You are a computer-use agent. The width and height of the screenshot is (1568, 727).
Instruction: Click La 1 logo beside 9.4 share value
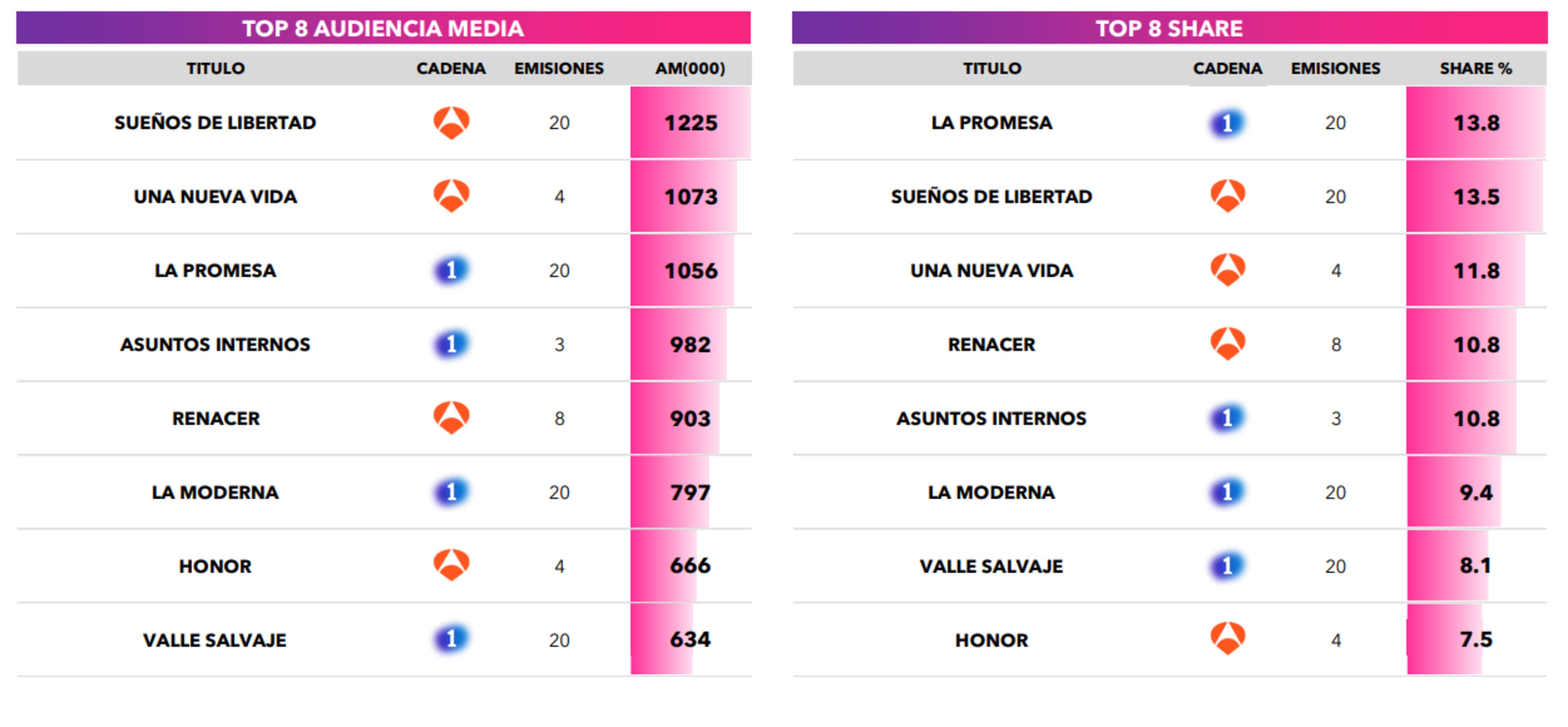1226,492
